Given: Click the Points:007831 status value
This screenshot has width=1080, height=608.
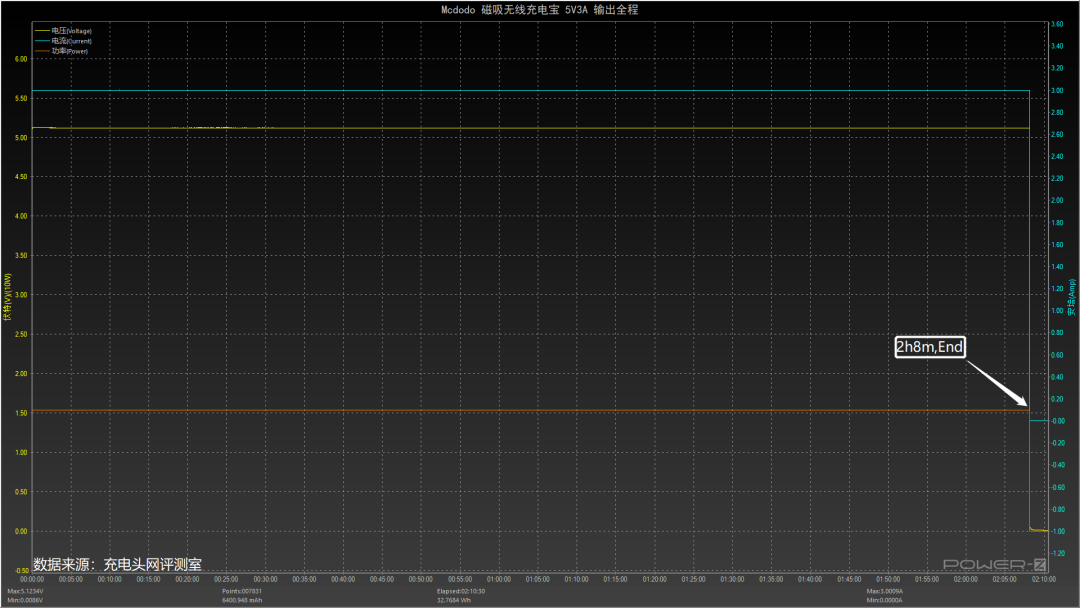Looking at the screenshot, I should pos(242,591).
